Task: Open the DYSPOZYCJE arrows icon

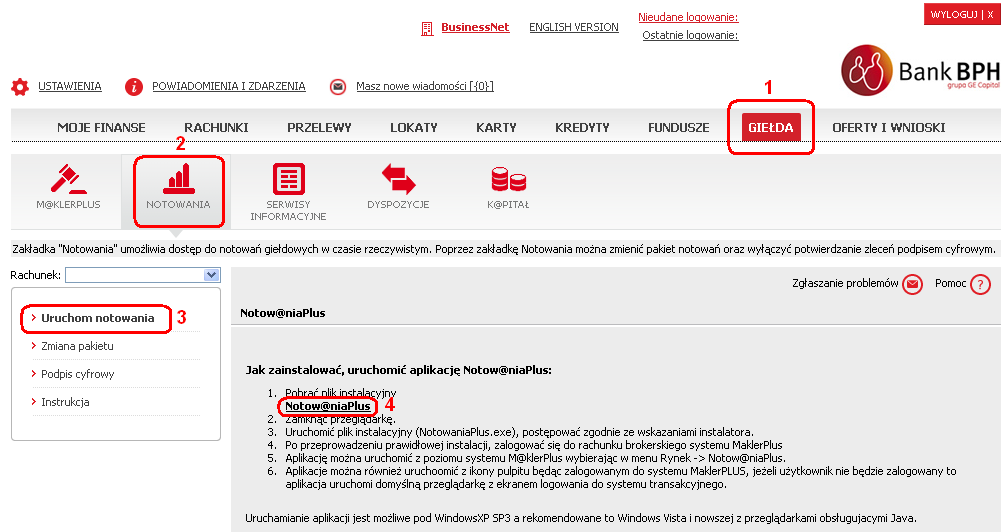Action: point(398,179)
